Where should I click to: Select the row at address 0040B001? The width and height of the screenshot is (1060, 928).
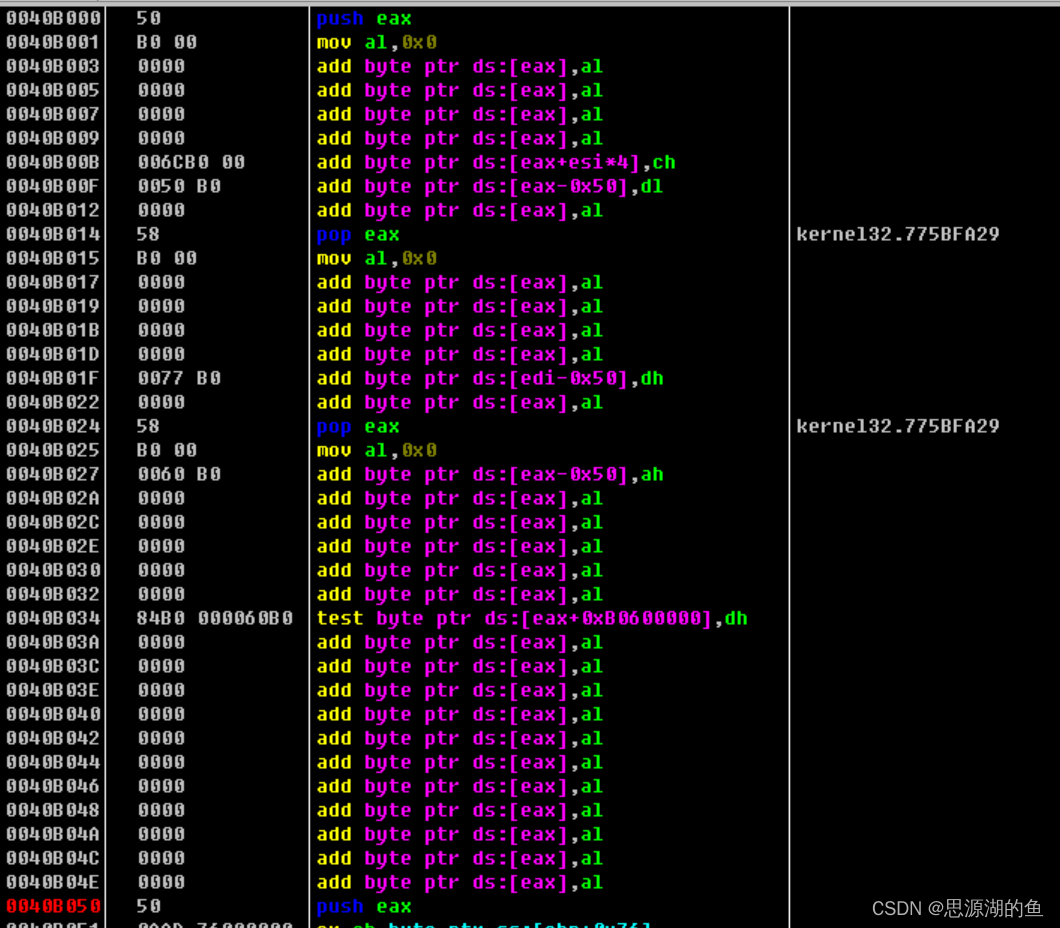(53, 43)
